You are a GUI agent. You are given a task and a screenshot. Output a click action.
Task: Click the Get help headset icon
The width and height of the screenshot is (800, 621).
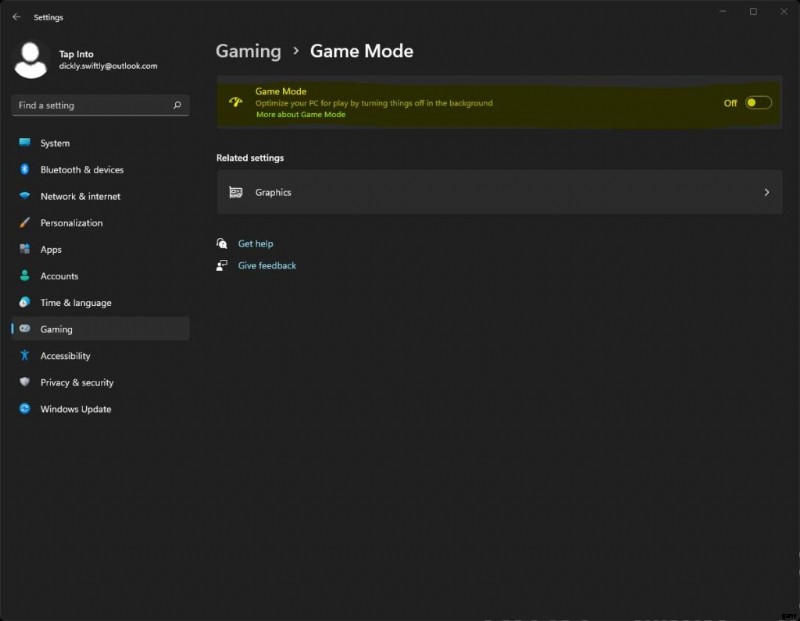pyautogui.click(x=221, y=243)
